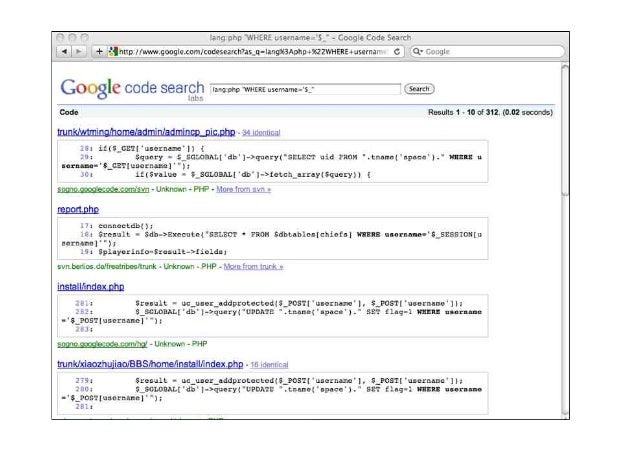Click the 'Code' section heading
Screen dimensions: 638x451
pyautogui.click(x=69, y=112)
